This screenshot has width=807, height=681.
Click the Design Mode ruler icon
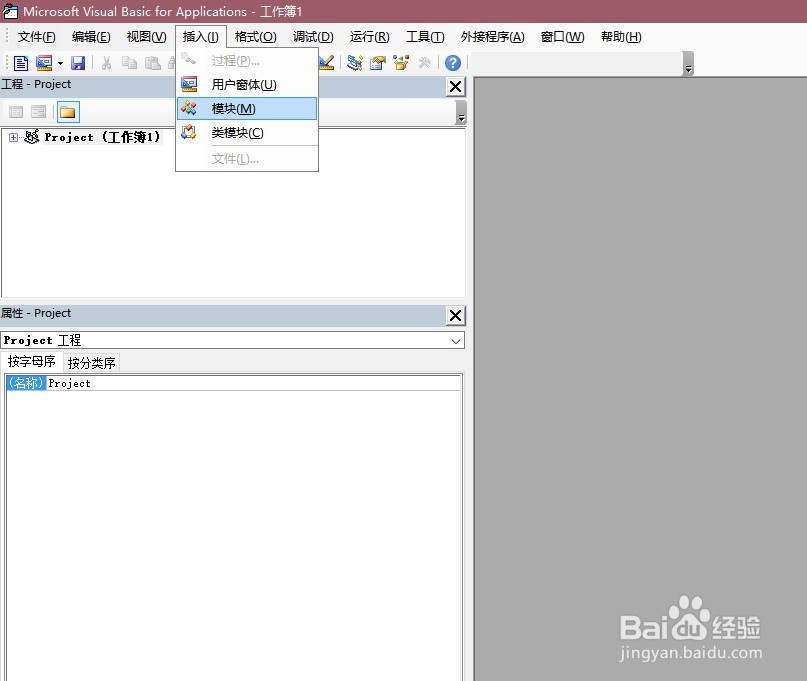[x=326, y=63]
